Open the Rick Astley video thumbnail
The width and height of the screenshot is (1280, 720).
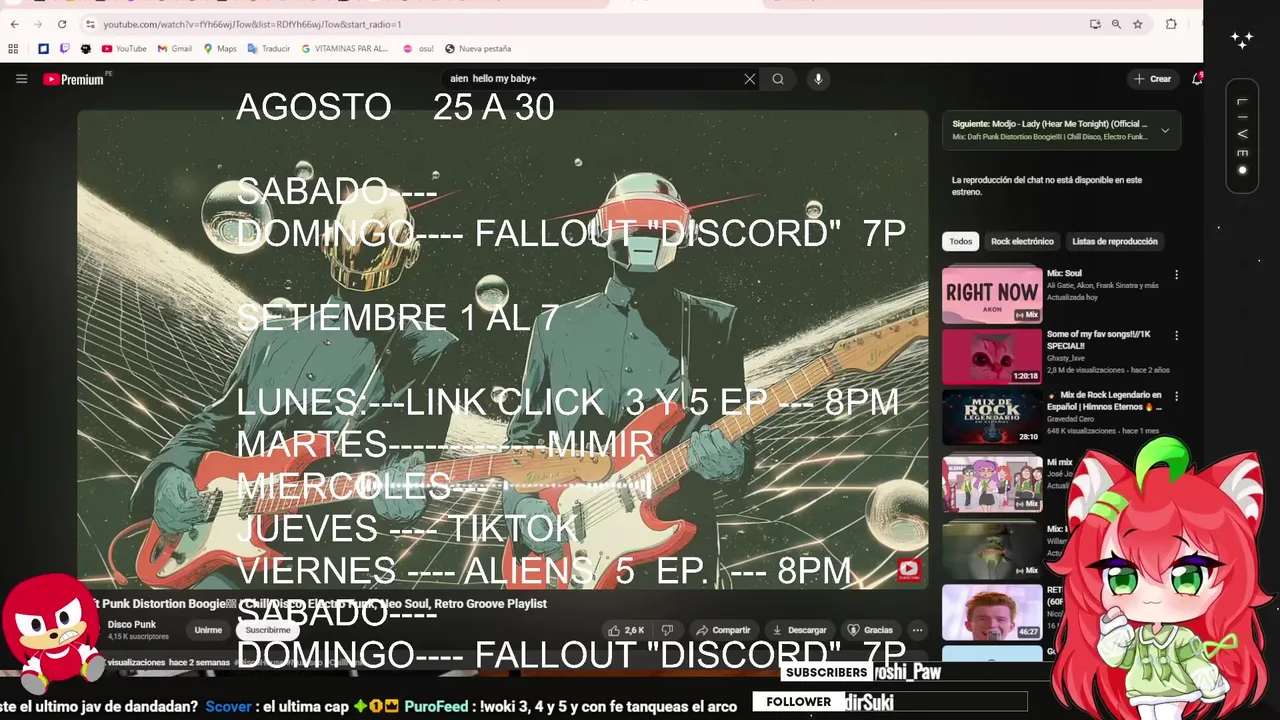pyautogui.click(x=992, y=612)
